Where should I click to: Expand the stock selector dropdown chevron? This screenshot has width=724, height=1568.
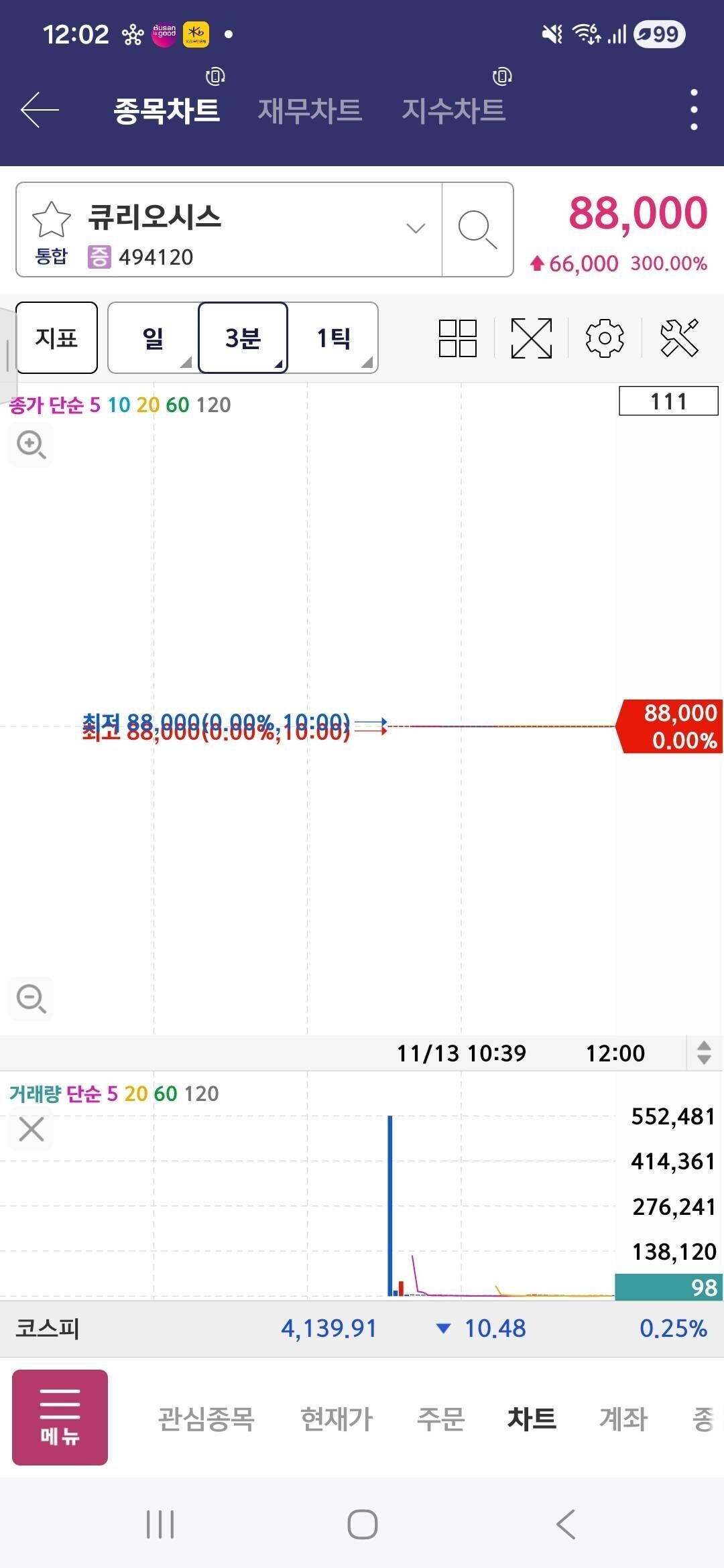click(x=416, y=228)
